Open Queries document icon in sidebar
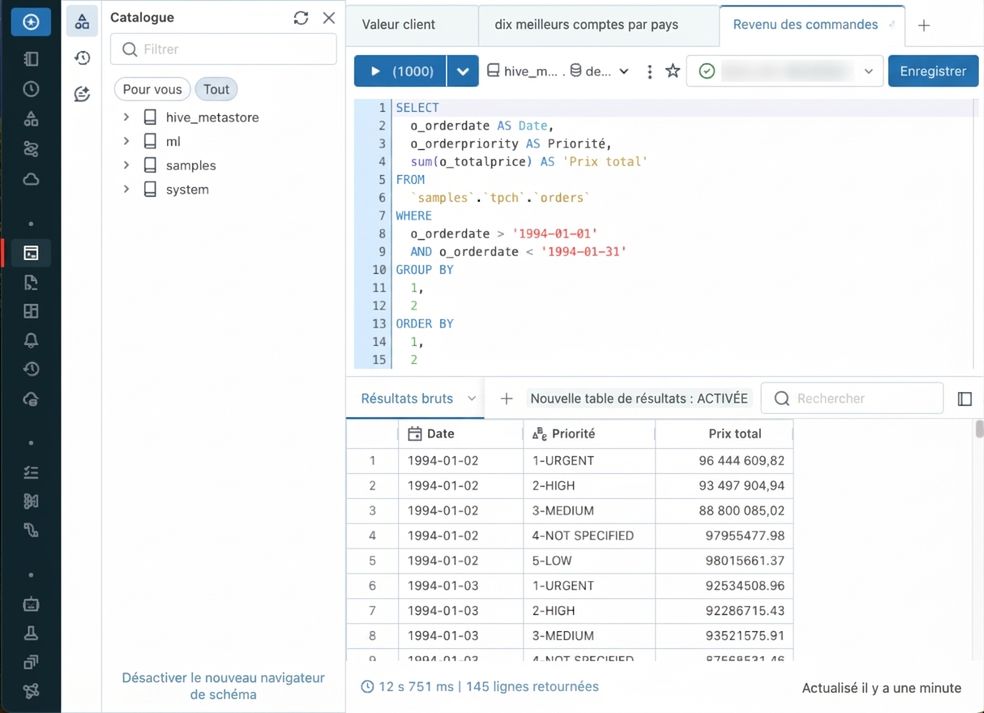Screen dimensions: 984x713 (x=31, y=282)
